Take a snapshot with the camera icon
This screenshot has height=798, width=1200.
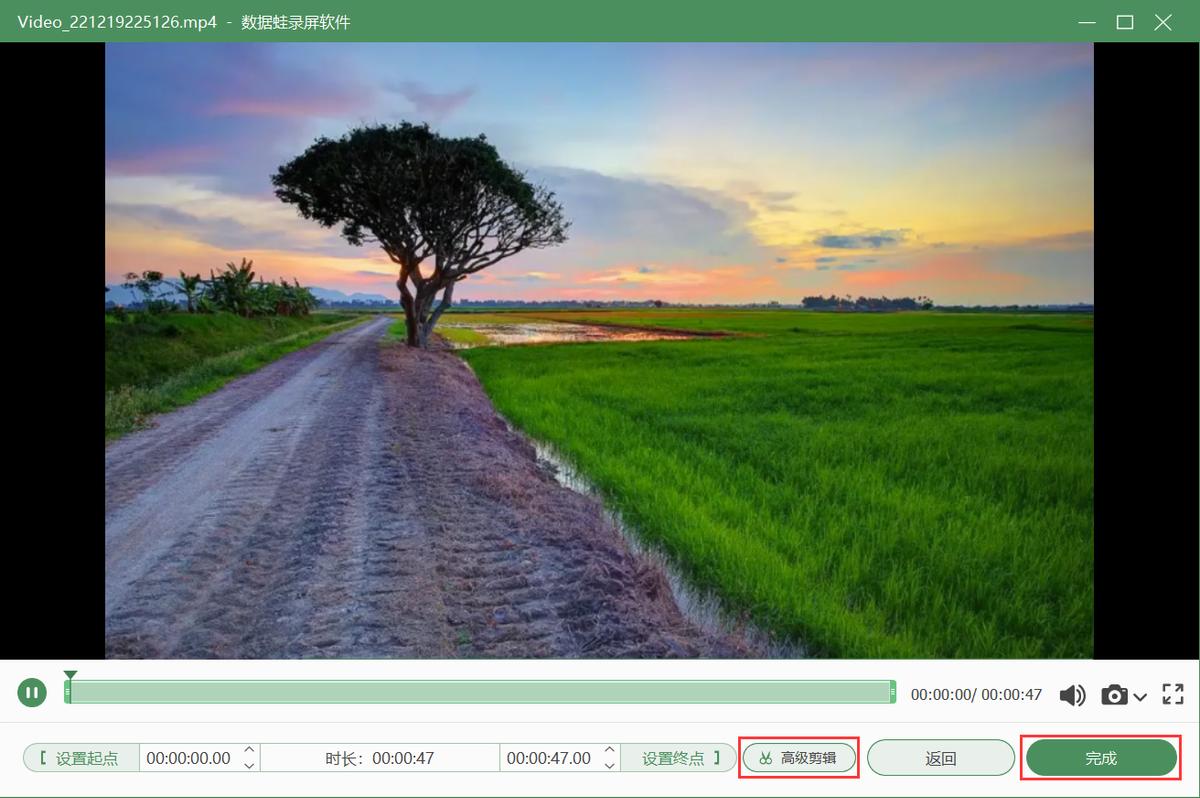[1114, 695]
